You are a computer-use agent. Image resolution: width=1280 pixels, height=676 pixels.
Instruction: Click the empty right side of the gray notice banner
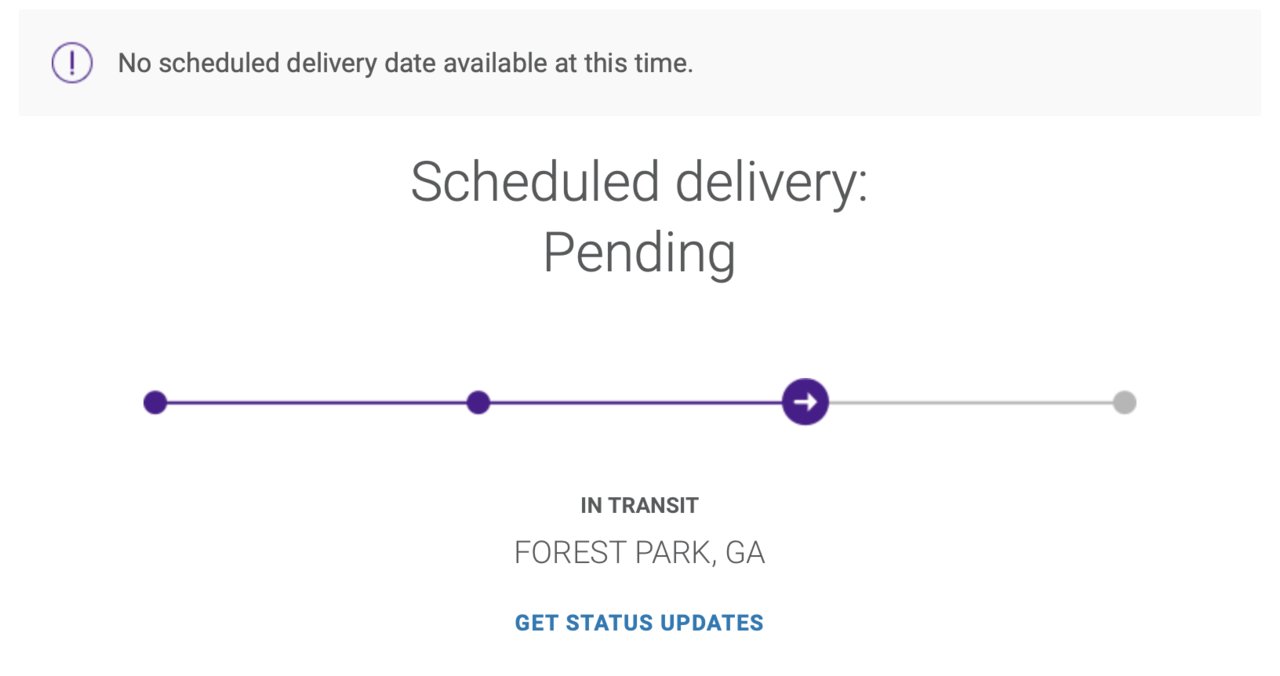[980, 63]
